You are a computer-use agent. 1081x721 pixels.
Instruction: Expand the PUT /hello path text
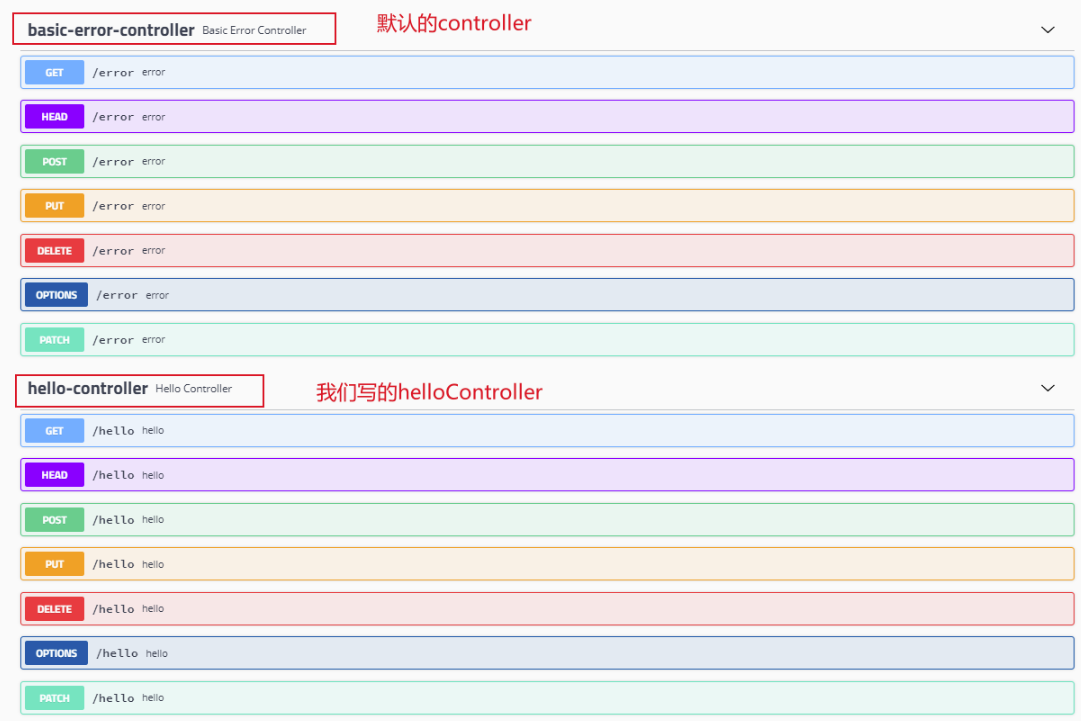pos(113,564)
